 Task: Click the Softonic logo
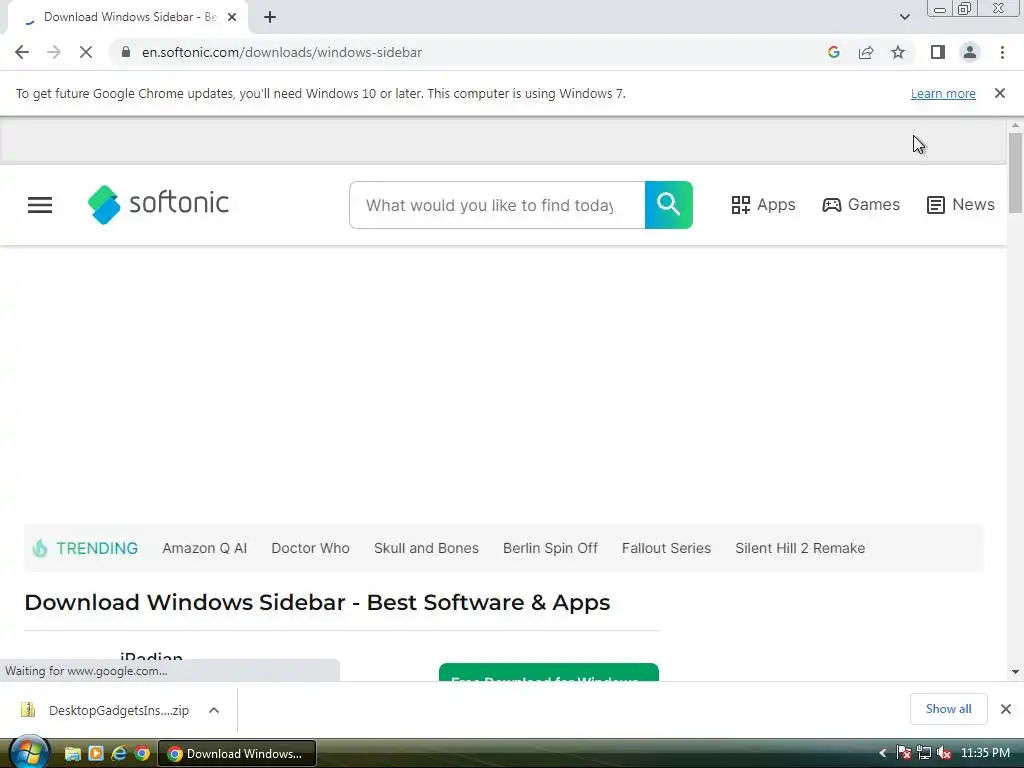[x=158, y=204]
